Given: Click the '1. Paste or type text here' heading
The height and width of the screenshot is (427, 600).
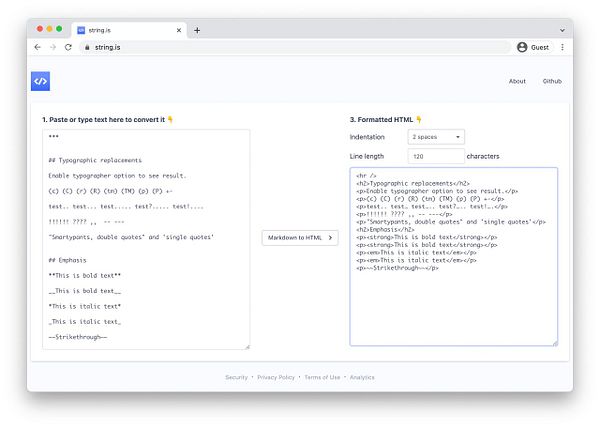Looking at the screenshot, I should [x=103, y=120].
